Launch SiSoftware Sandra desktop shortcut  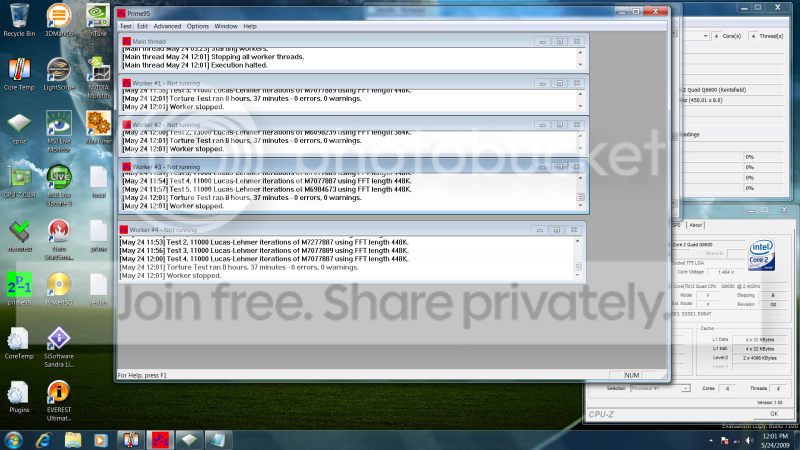[x=59, y=347]
